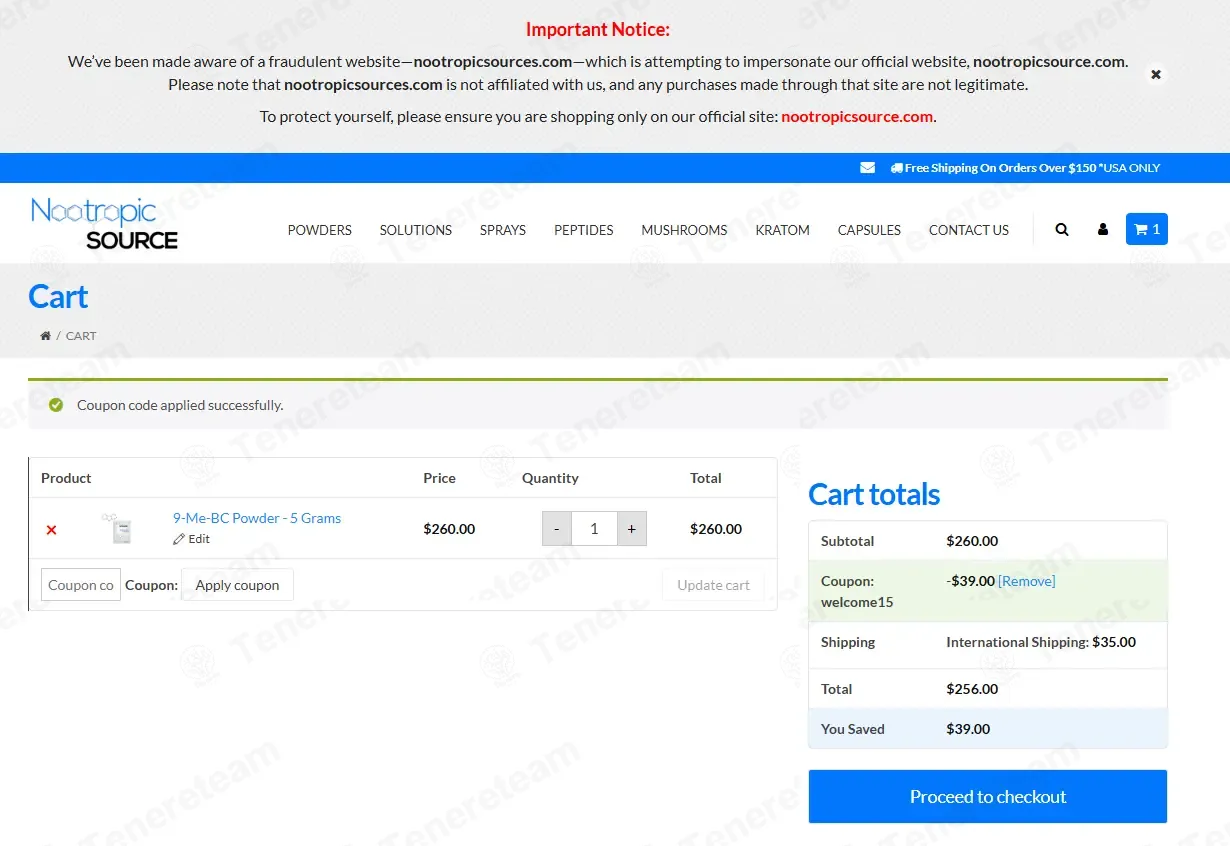Screen dimensions: 1230x846
Task: Open the 9-Me-BC Powder - 5 Grams link
Action: pos(257,518)
